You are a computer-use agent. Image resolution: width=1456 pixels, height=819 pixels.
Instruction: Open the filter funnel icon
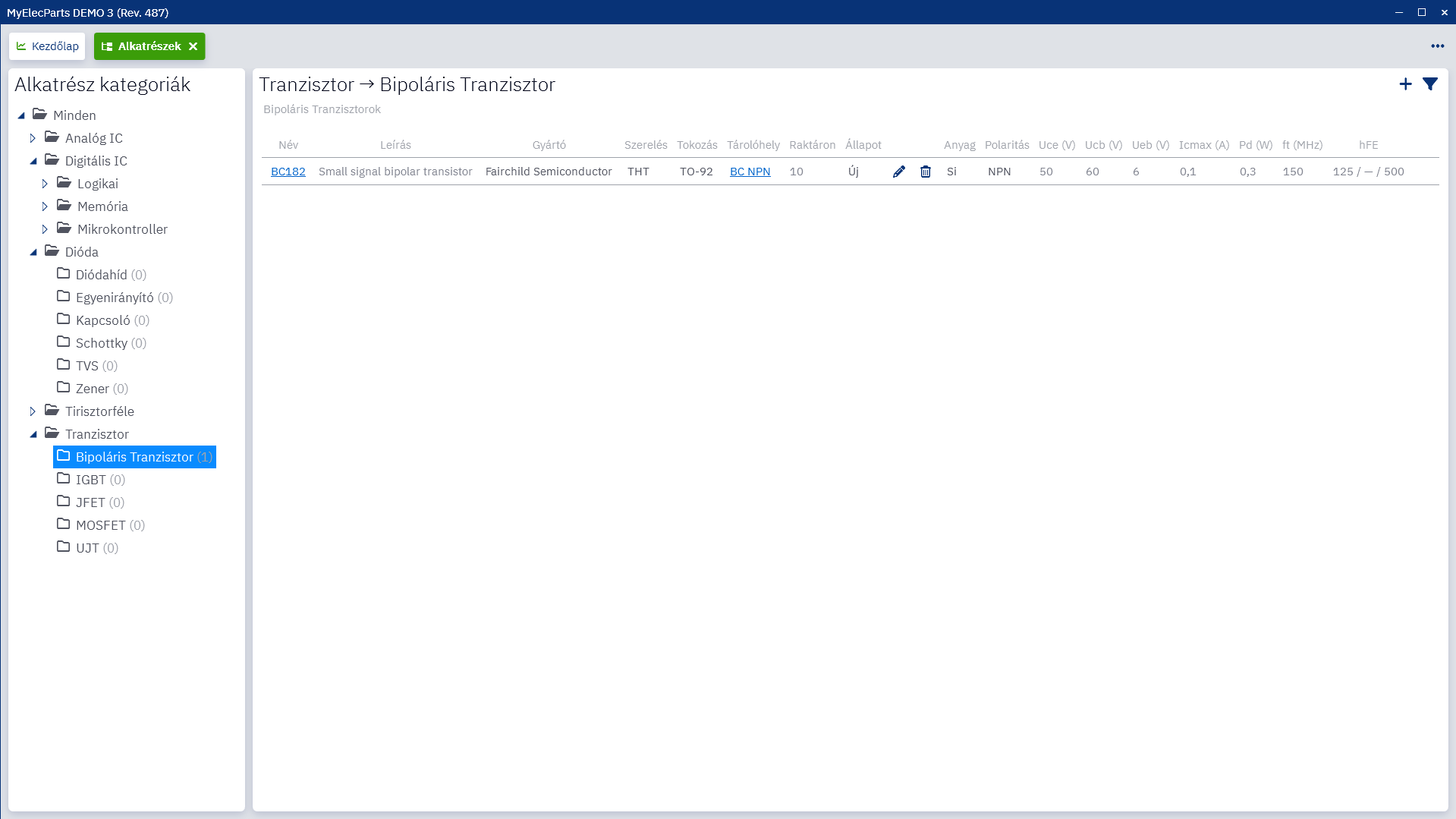coord(1430,84)
